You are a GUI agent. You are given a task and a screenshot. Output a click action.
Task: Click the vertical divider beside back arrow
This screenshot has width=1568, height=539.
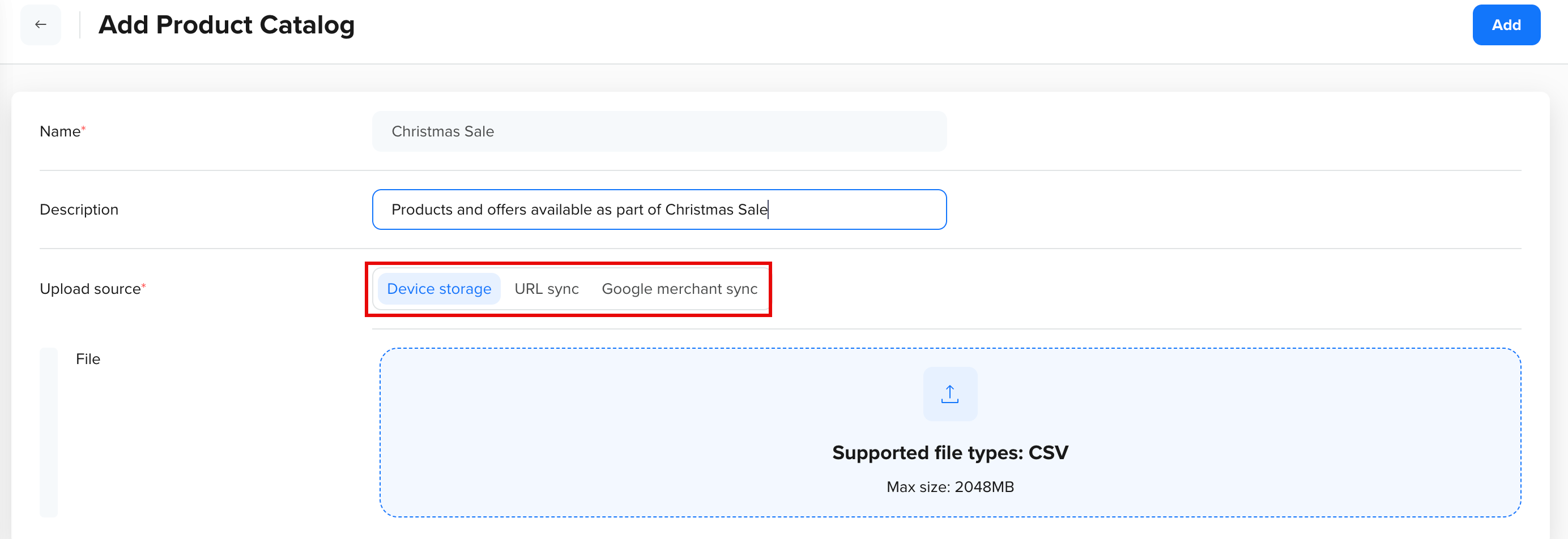tap(80, 25)
